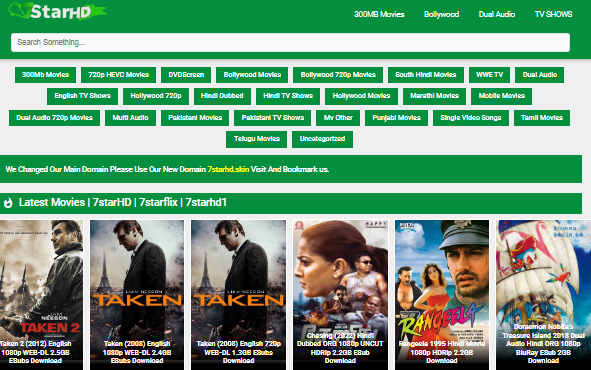Open the Taken 2 (2012) poster
Image resolution: width=591 pixels, height=370 pixels.
click(x=41, y=295)
